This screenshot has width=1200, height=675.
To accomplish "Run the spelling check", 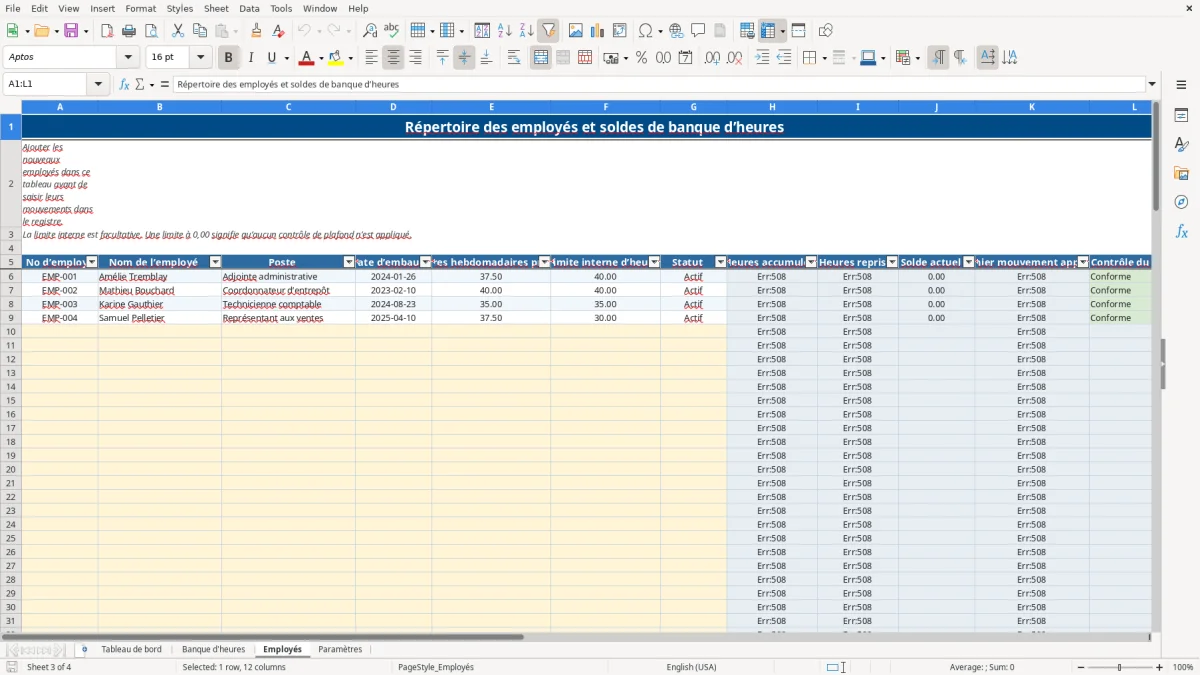I will pos(392,31).
